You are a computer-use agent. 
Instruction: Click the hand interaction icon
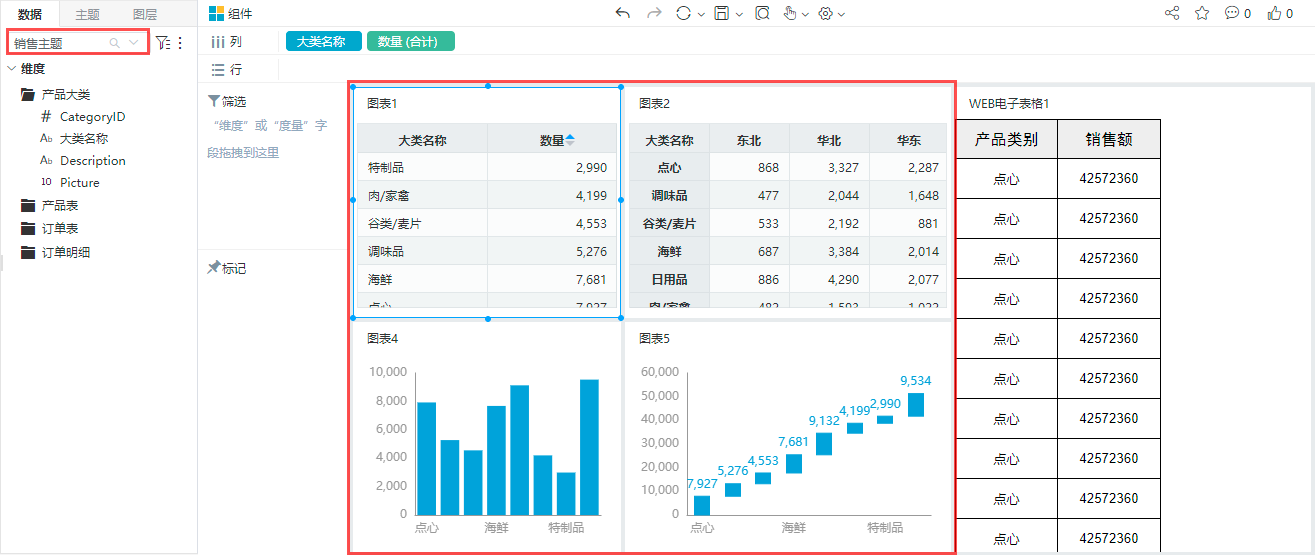(x=790, y=13)
